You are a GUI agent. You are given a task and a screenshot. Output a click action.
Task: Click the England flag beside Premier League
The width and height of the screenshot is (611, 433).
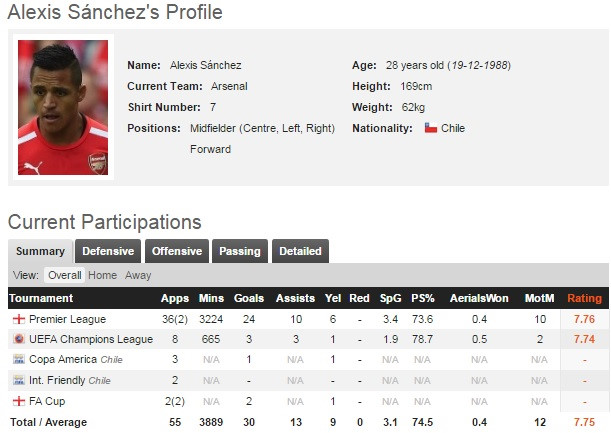pos(18,319)
